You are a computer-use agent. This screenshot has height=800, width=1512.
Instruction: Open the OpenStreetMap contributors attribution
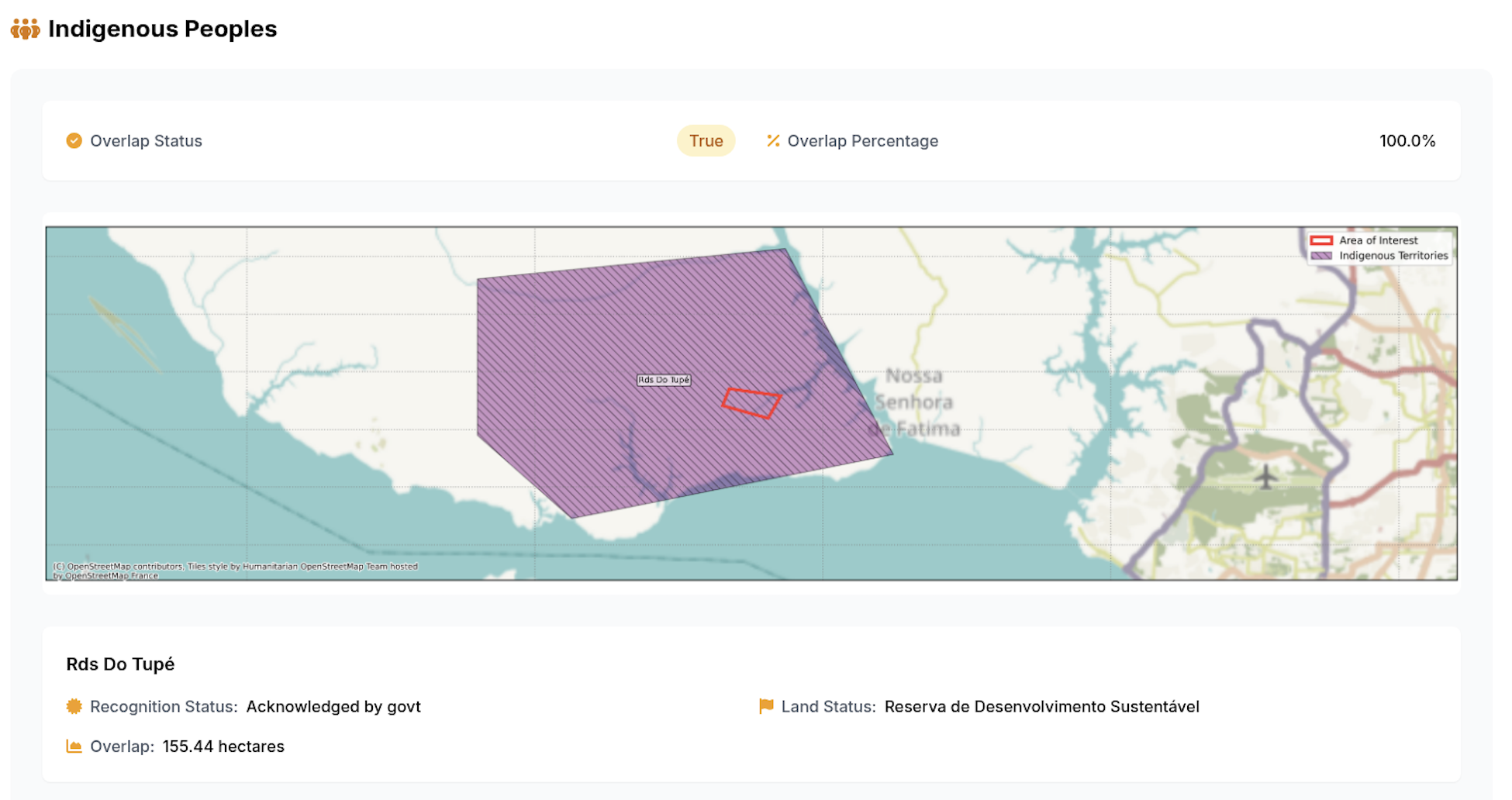235,571
